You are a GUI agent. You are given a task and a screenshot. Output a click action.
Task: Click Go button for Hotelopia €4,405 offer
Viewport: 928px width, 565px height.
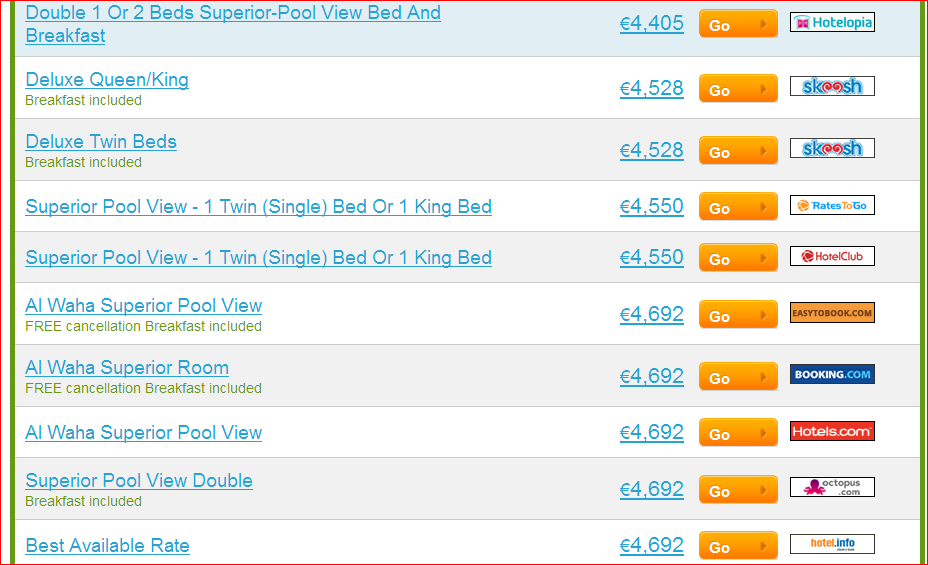[x=738, y=24]
